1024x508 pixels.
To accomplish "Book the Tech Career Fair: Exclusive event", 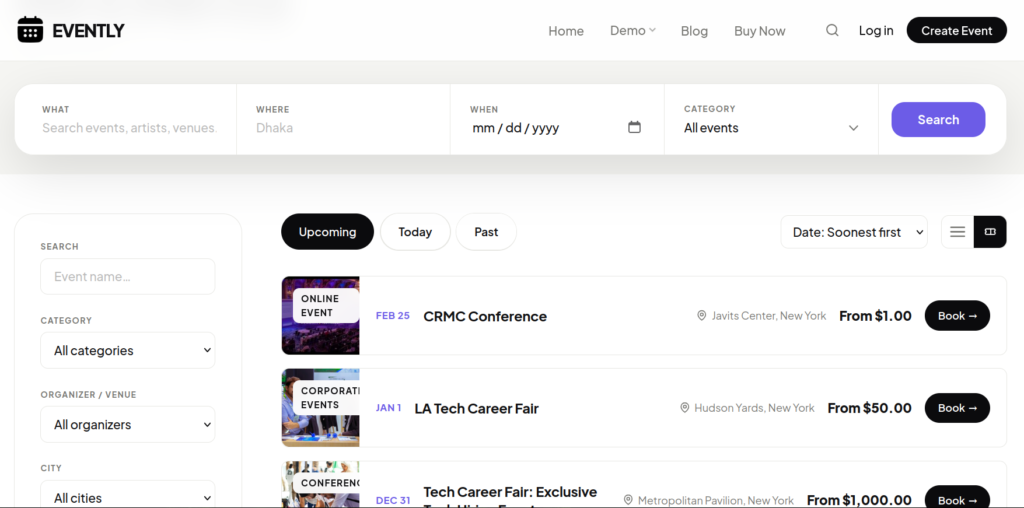I will click(957, 497).
